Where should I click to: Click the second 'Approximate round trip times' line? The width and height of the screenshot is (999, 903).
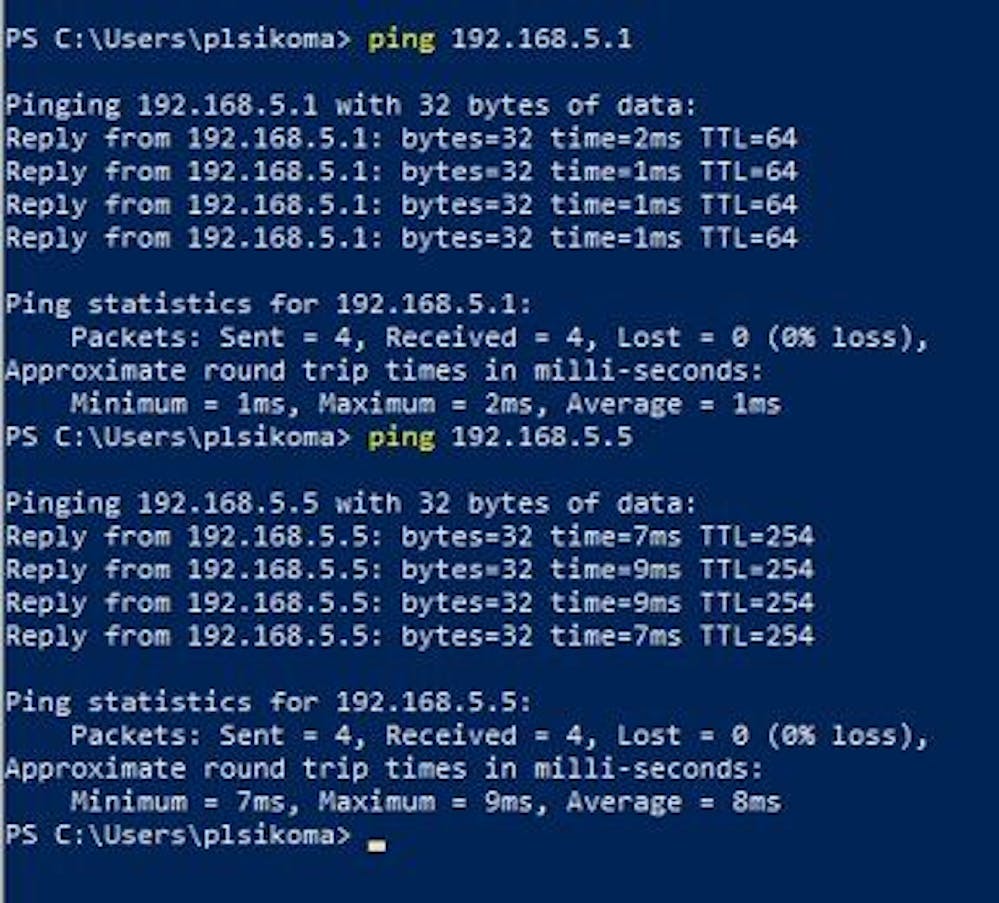[384, 769]
